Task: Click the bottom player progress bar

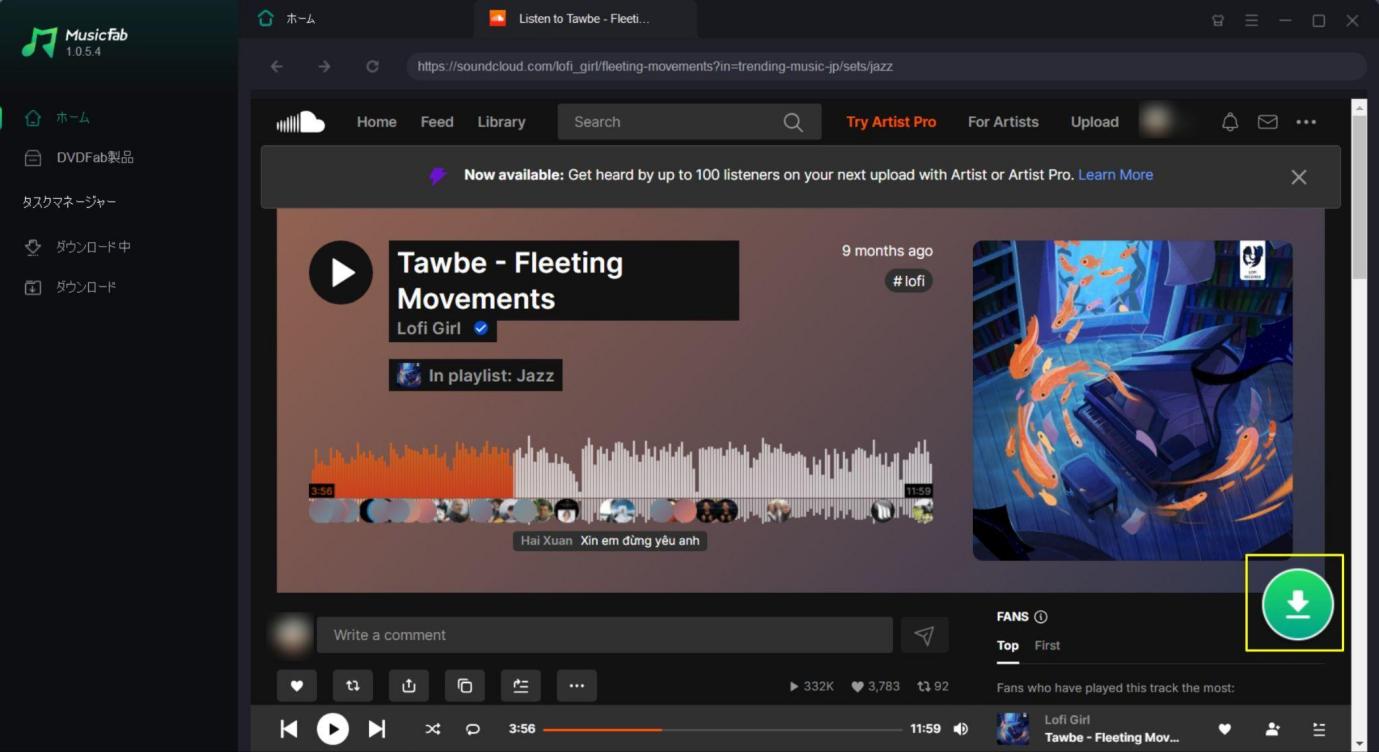Action: pyautogui.click(x=721, y=729)
